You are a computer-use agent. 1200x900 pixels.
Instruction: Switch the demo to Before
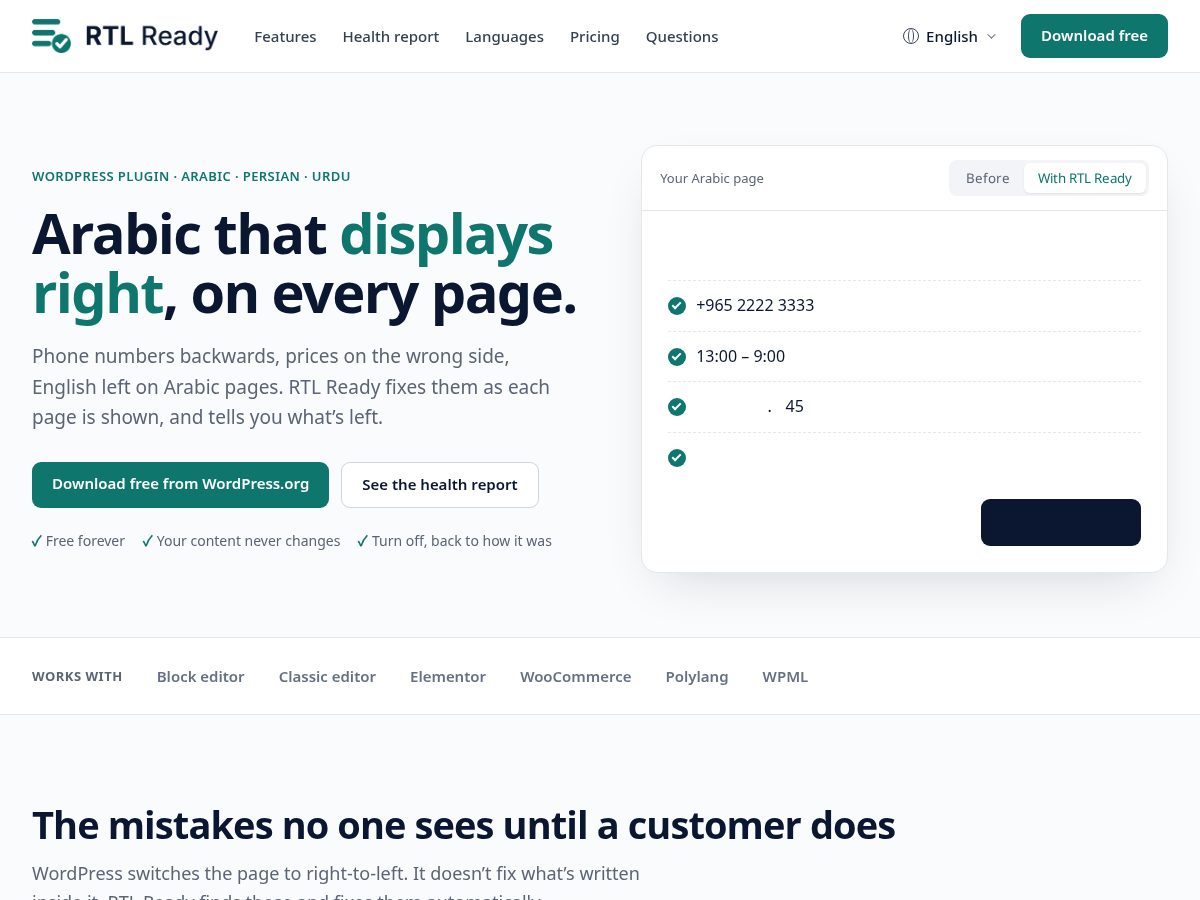coord(988,178)
